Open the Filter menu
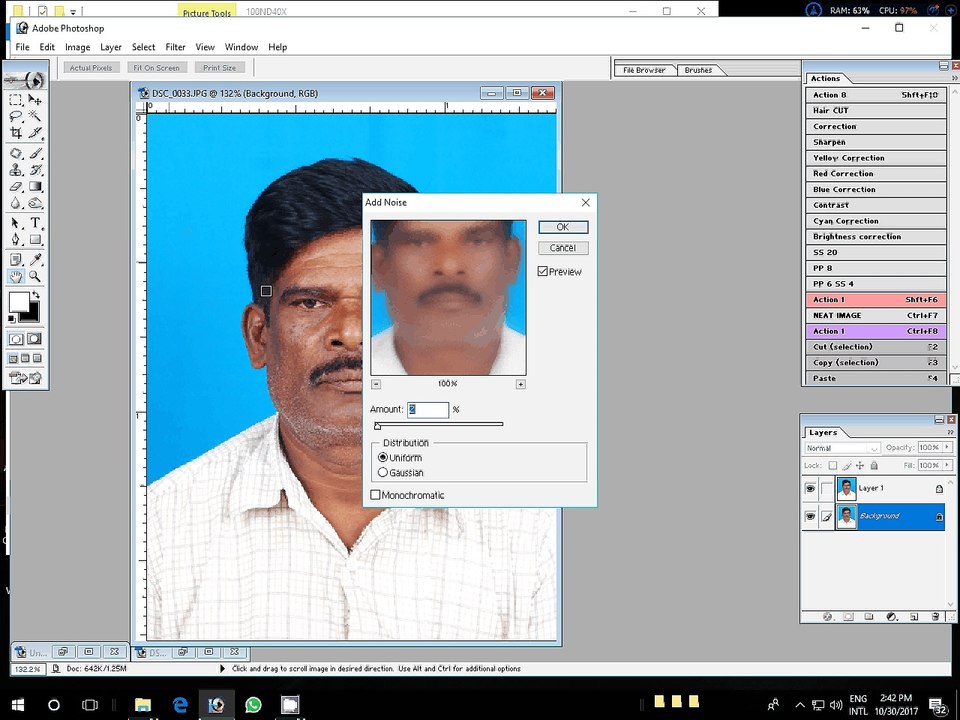 coord(175,47)
